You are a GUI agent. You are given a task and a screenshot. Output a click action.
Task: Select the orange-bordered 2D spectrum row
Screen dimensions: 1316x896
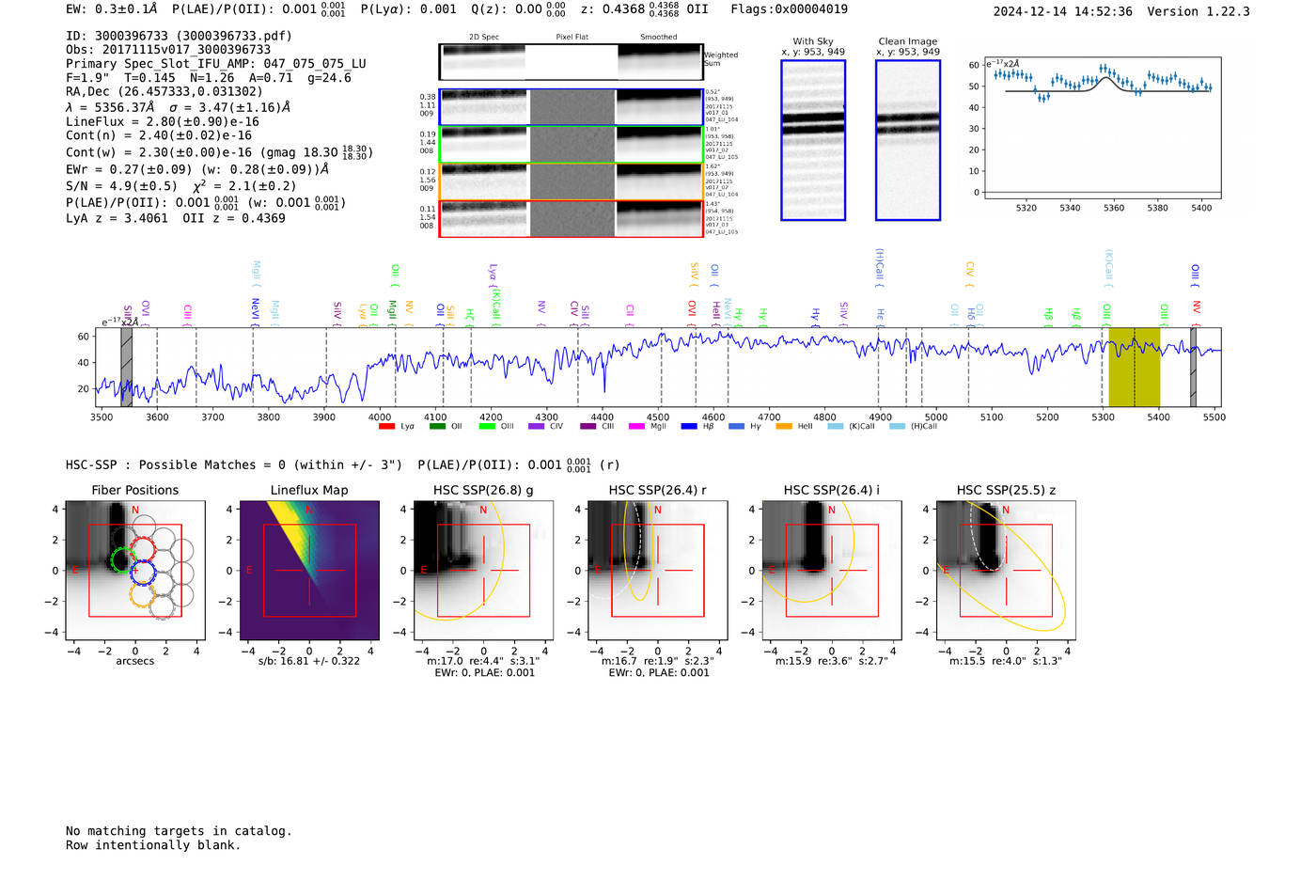click(x=571, y=181)
